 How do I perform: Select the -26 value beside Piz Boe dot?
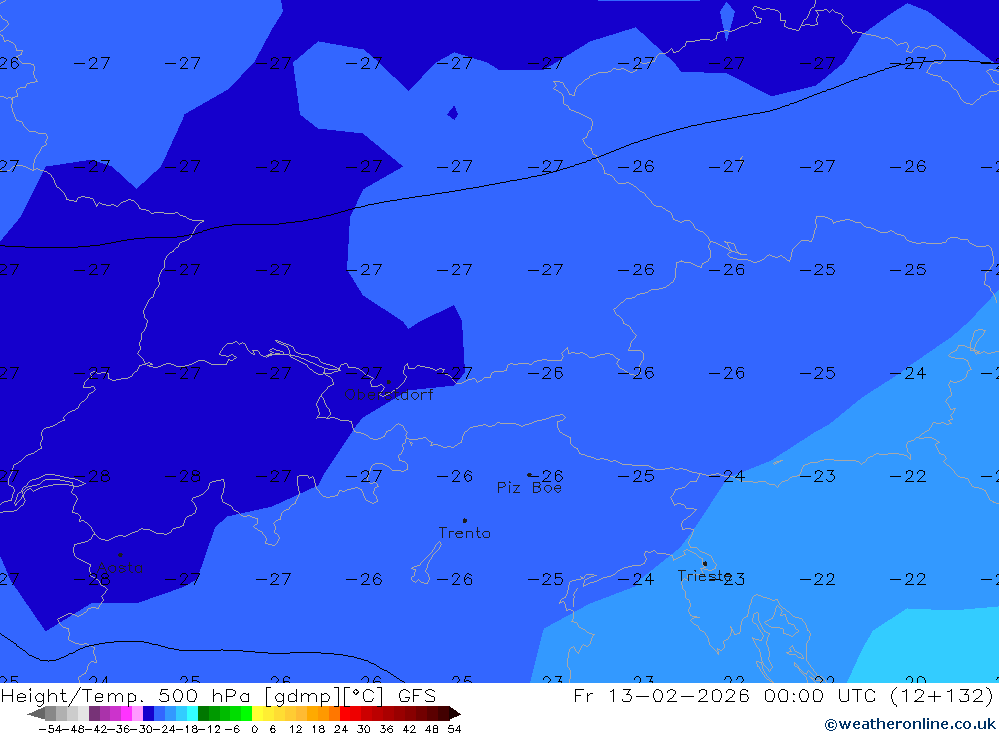547,476
